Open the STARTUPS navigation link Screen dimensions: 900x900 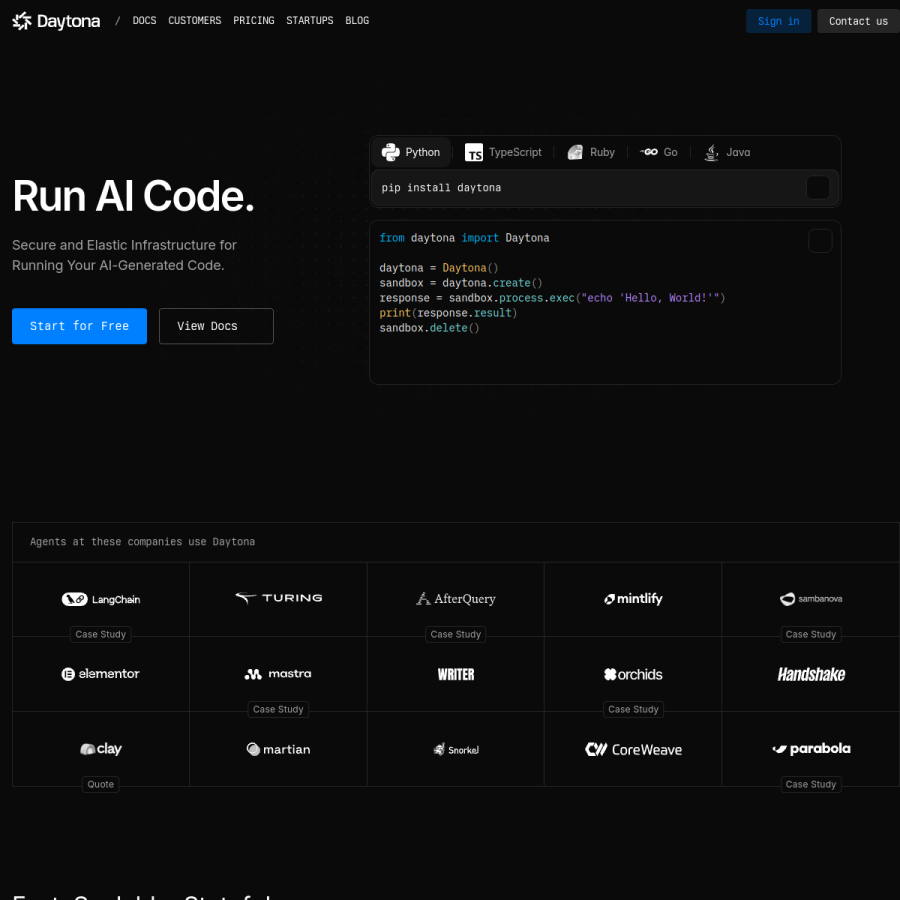[309, 21]
